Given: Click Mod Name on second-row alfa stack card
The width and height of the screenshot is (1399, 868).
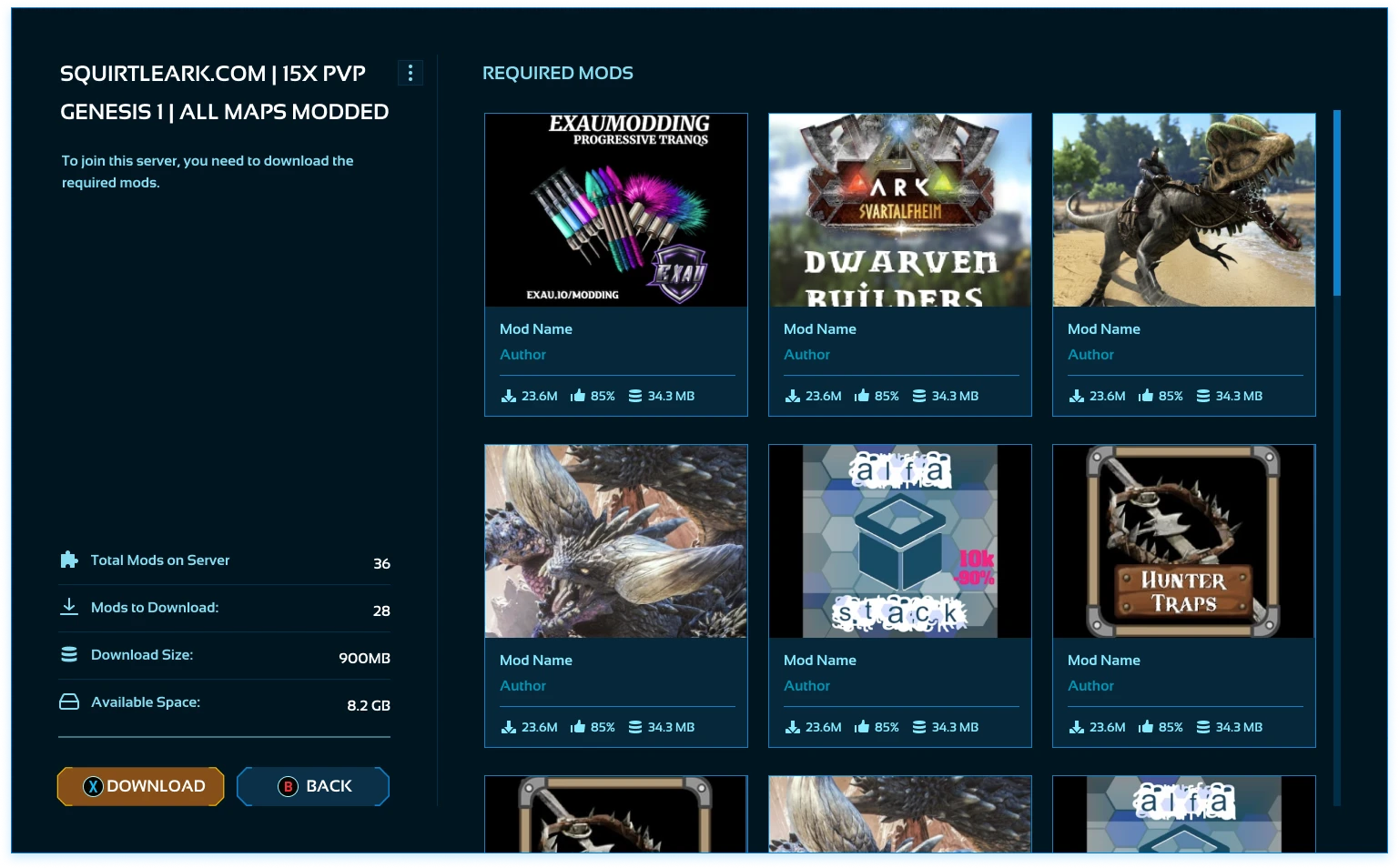Looking at the screenshot, I should point(820,661).
